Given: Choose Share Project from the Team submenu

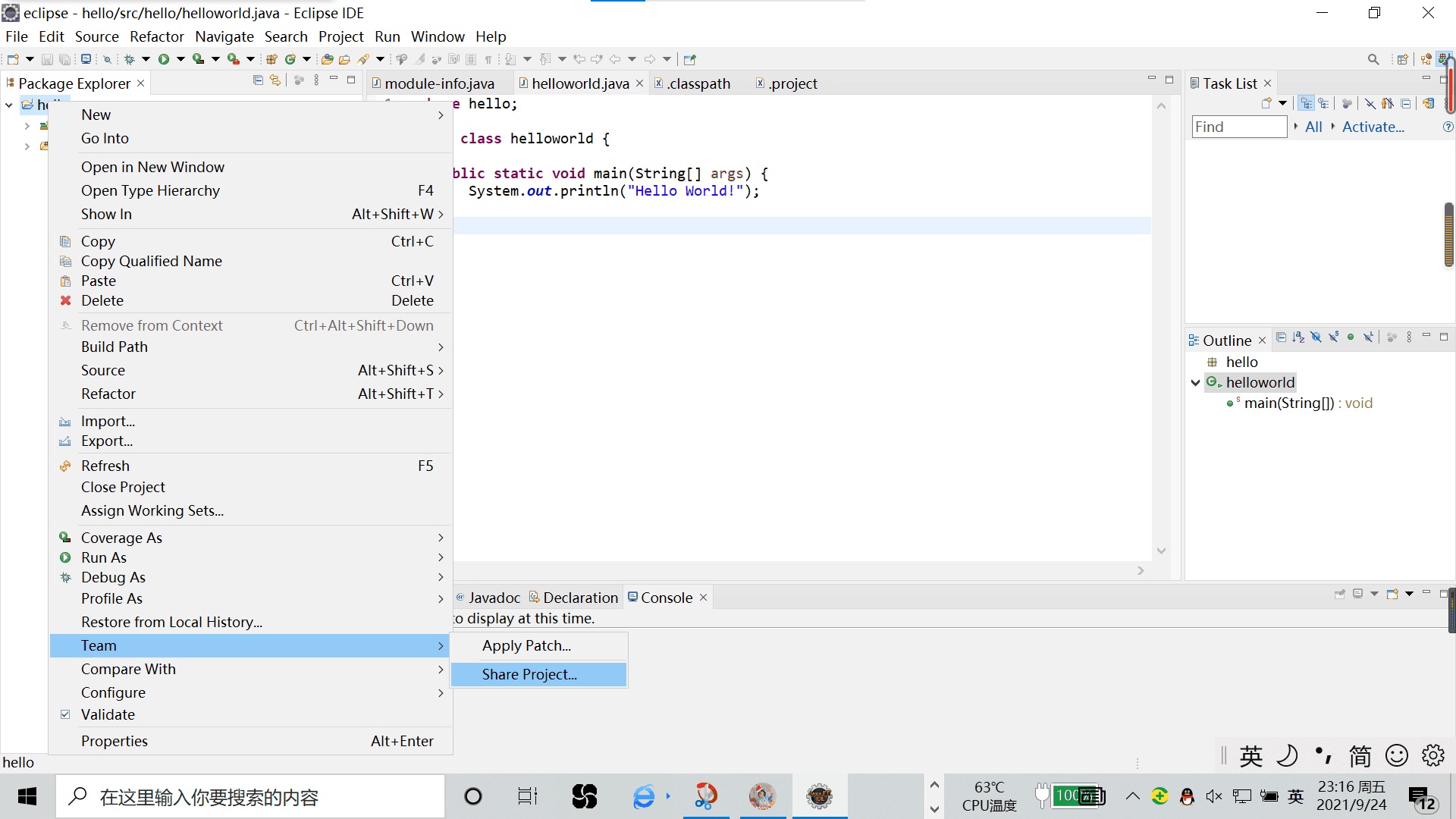Looking at the screenshot, I should click(538, 674).
